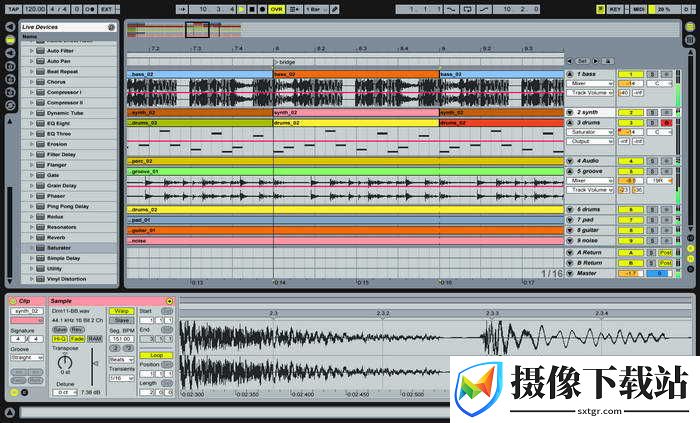Expand the EQ Eight device
This screenshot has width=700, height=423.
click(x=31, y=124)
